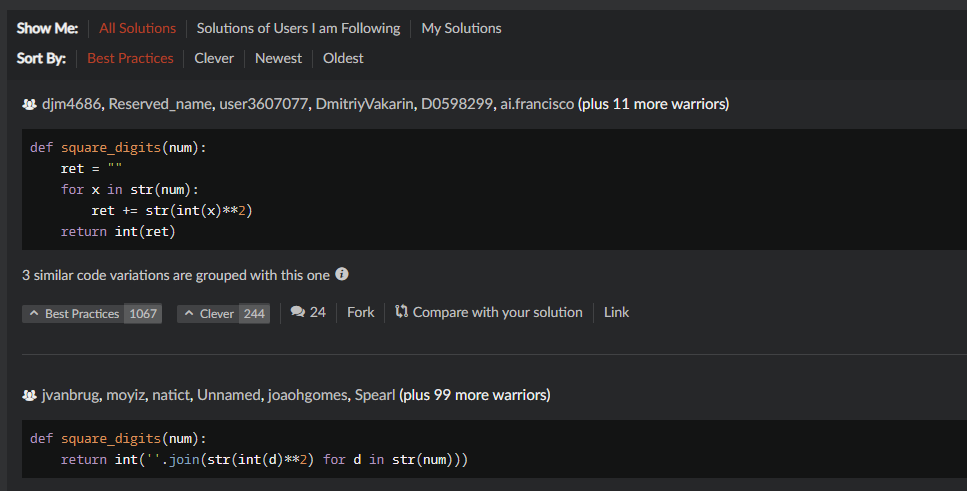Sort solutions by Newest
The width and height of the screenshot is (967, 491).
pyautogui.click(x=278, y=58)
